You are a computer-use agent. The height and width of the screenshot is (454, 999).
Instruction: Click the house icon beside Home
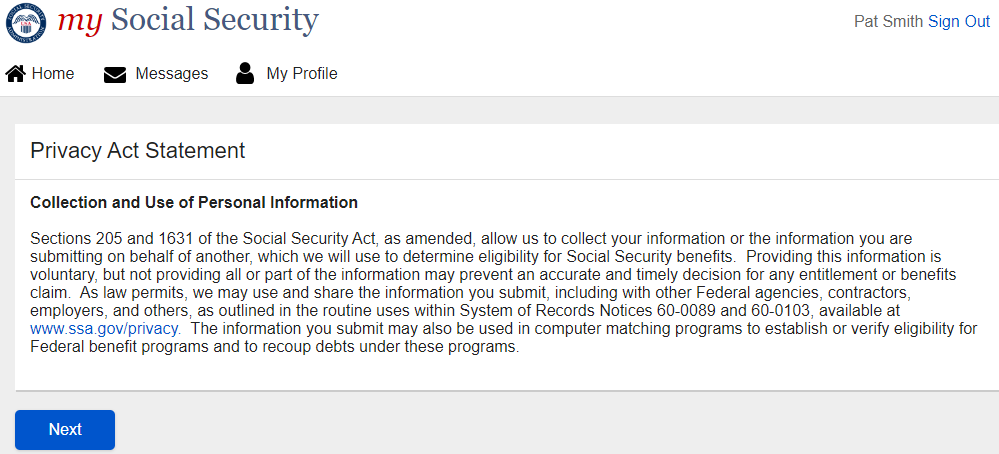(15, 74)
